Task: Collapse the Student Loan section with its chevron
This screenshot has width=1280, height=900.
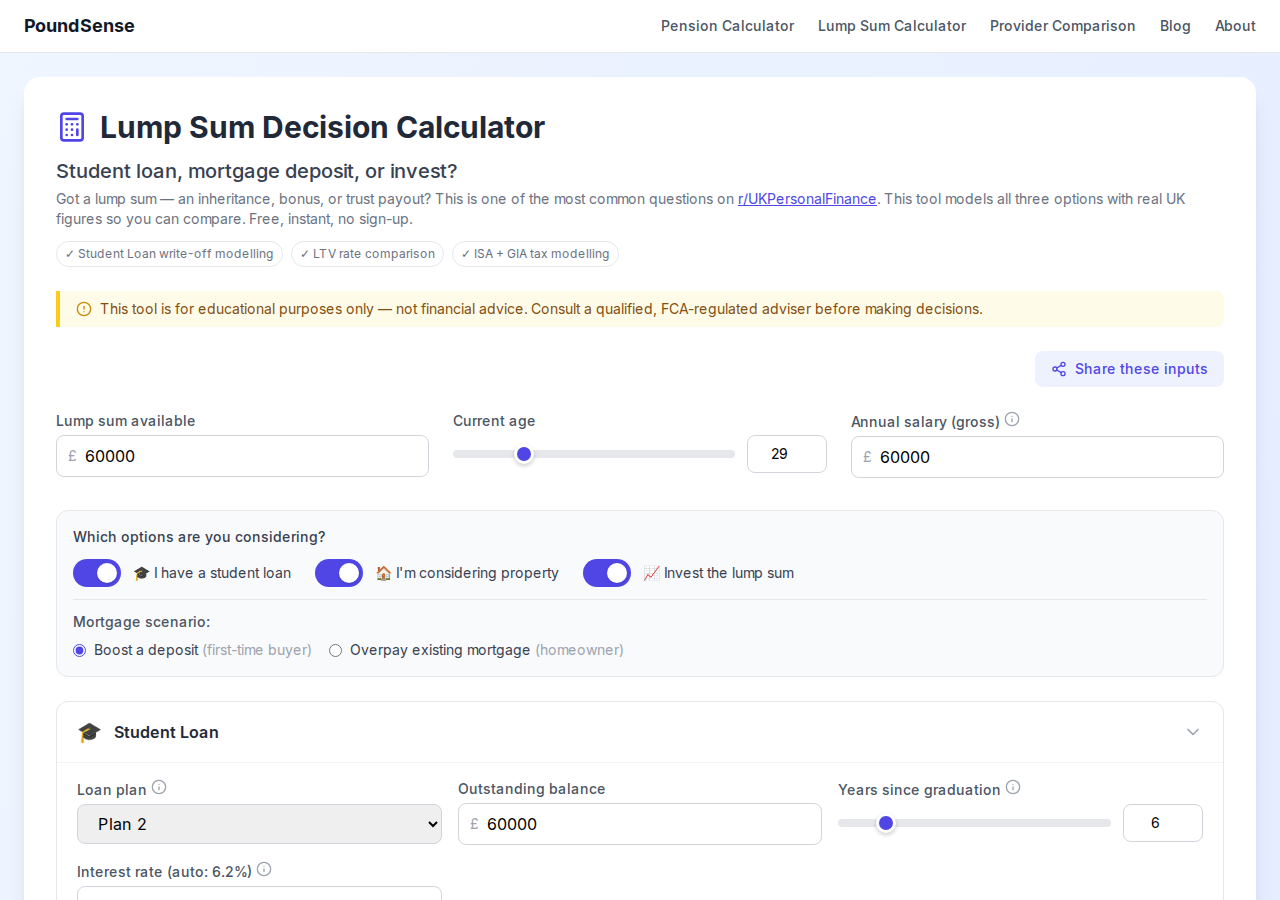Action: (1192, 731)
